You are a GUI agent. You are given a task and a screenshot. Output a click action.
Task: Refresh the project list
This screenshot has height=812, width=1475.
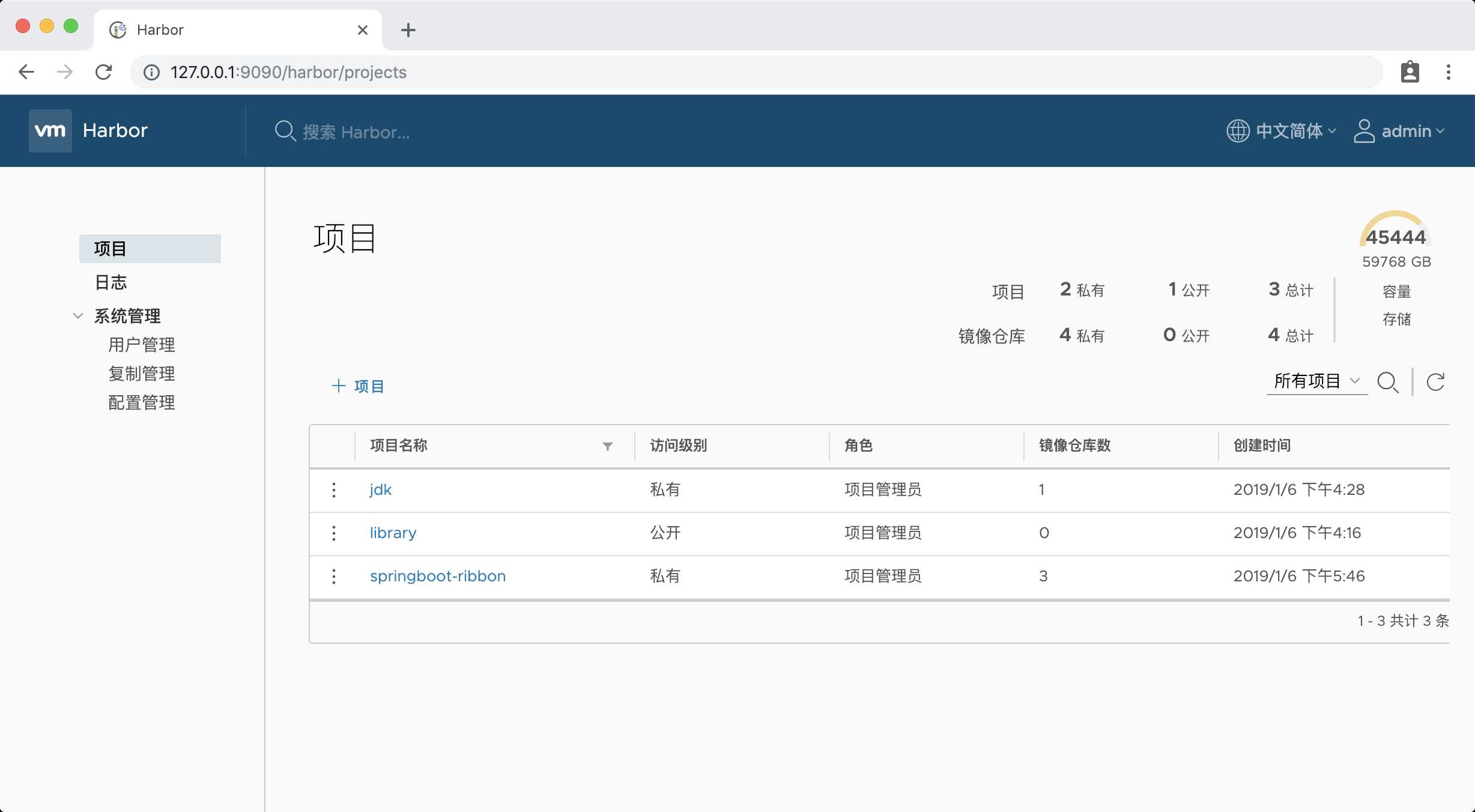coord(1435,382)
